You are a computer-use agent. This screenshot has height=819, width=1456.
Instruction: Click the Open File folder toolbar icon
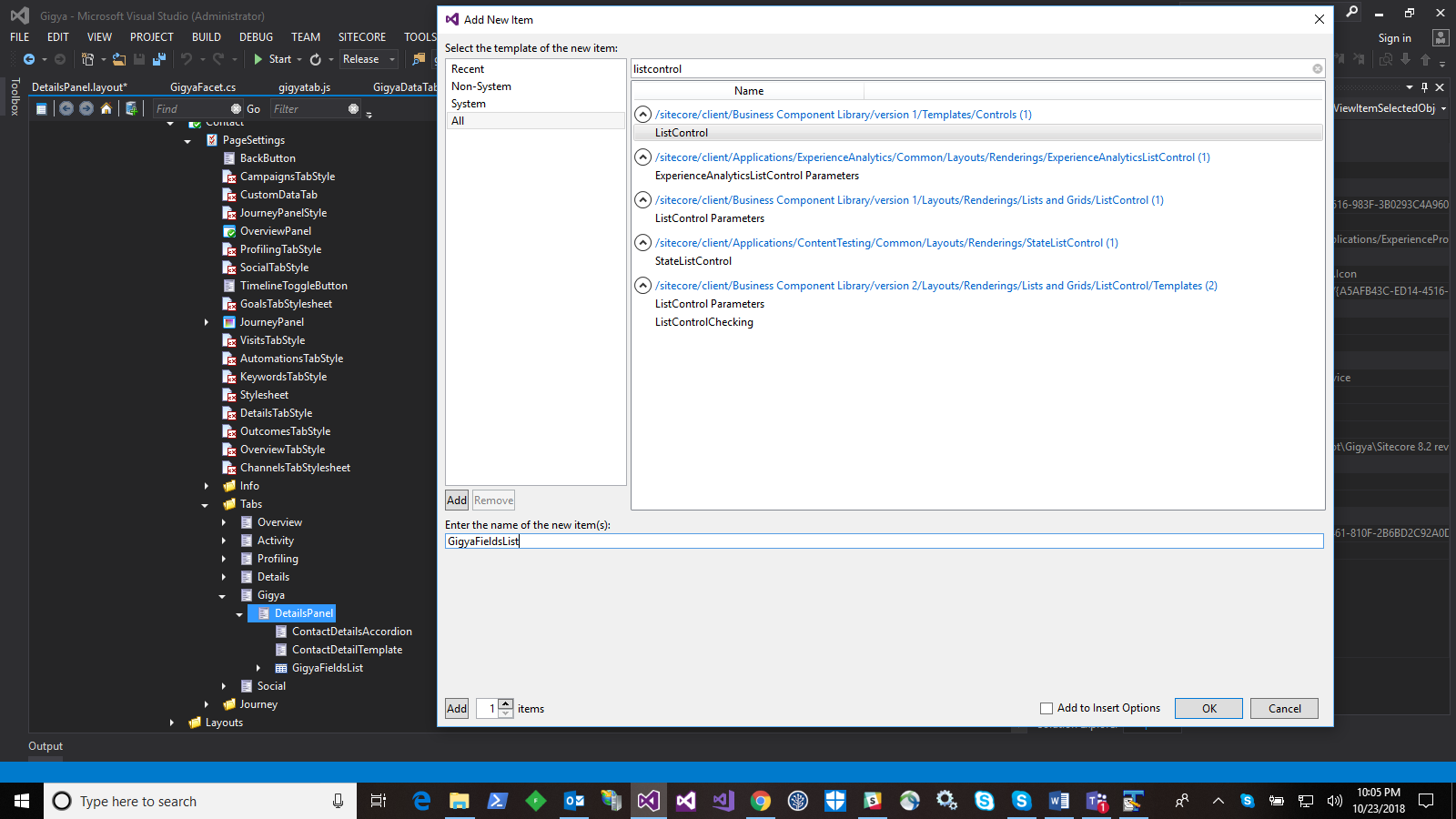pos(118,59)
